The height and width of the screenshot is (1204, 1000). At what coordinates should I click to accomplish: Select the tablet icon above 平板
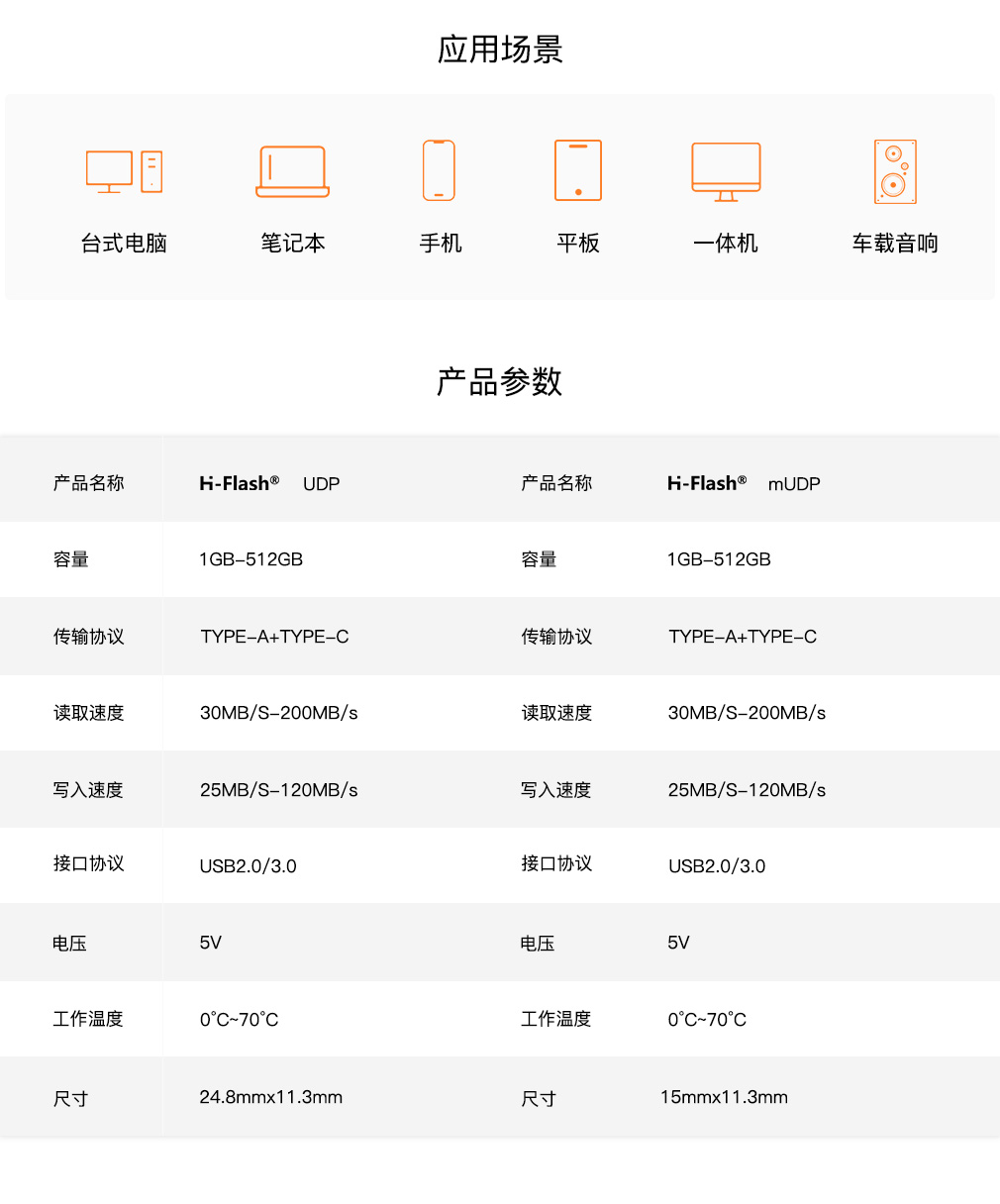pos(578,170)
